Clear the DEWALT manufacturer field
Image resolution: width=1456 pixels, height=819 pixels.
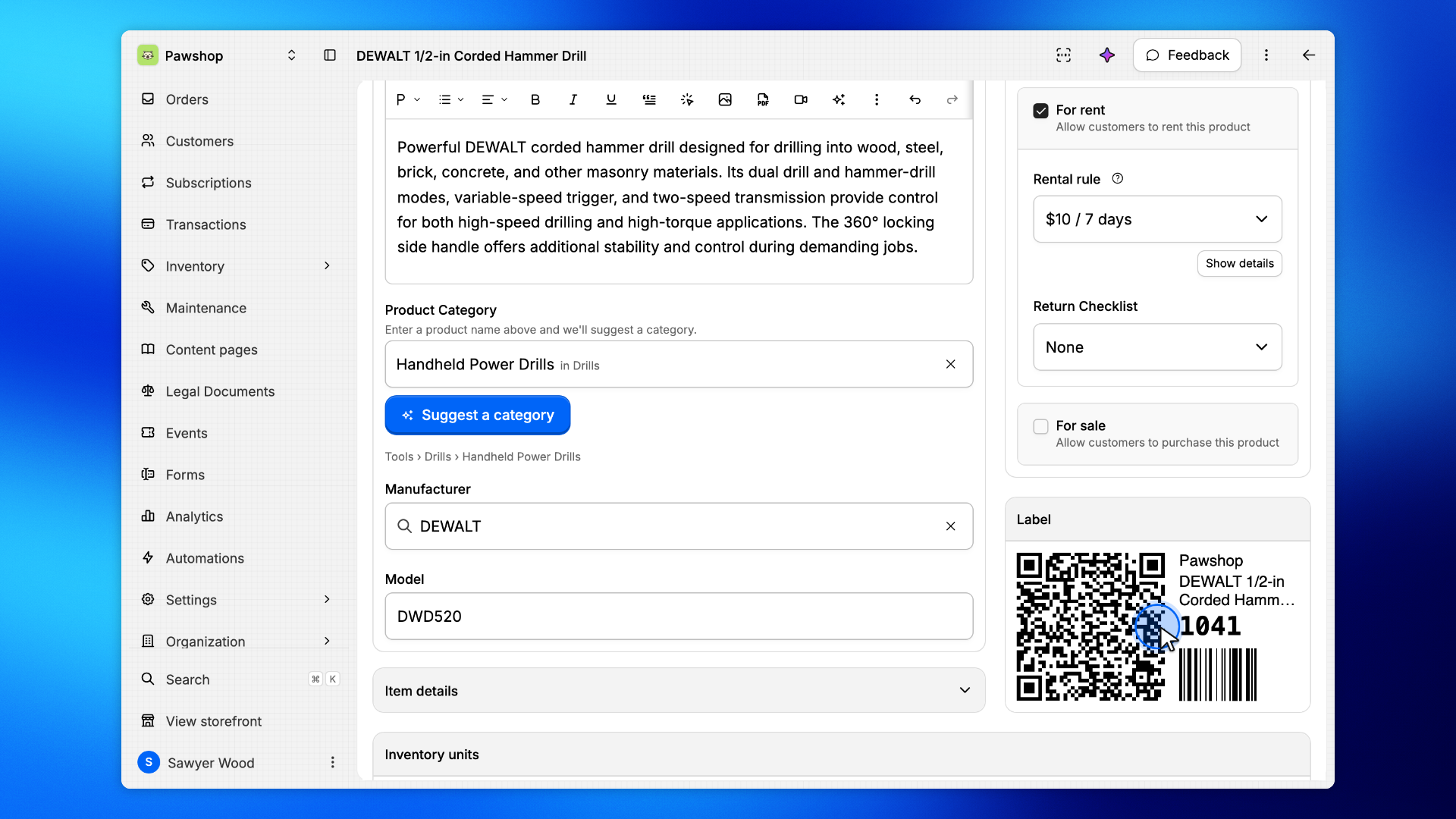(950, 526)
